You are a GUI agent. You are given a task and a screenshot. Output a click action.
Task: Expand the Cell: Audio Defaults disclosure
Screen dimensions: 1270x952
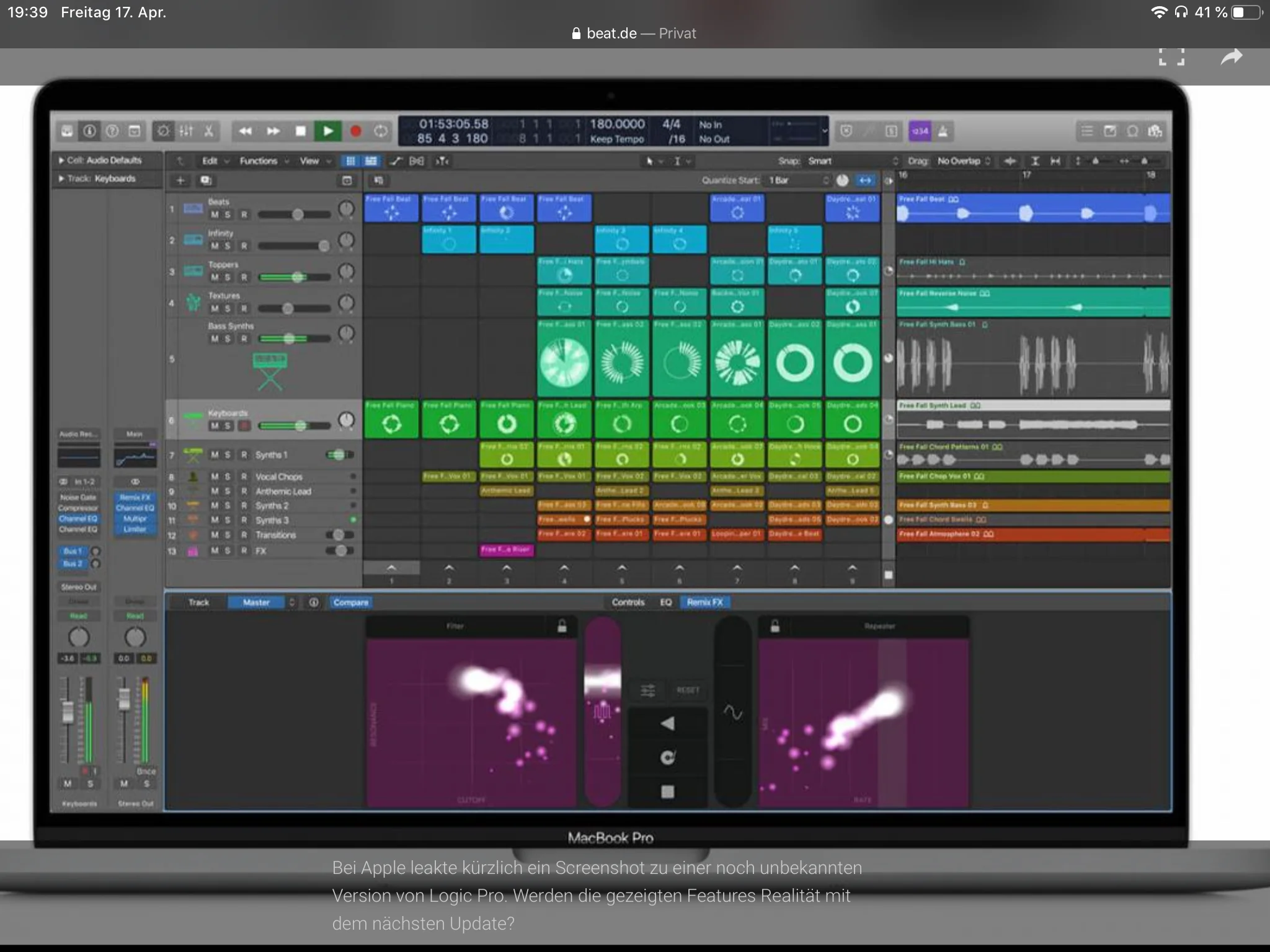61,161
